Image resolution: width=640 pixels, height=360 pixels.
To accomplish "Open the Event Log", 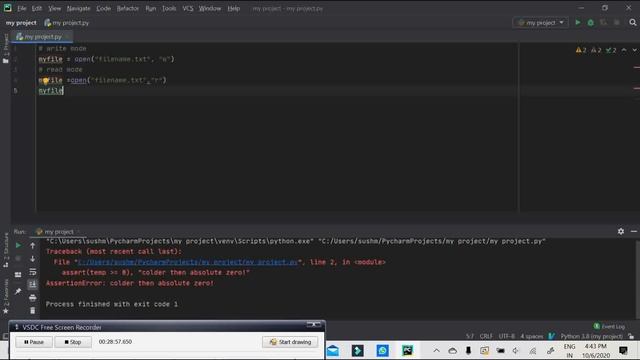I will tap(609, 326).
